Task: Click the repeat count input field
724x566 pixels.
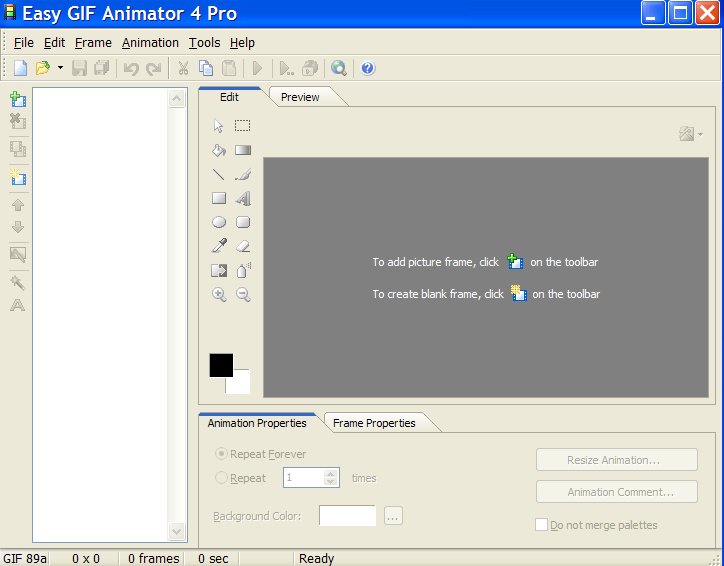Action: point(304,477)
